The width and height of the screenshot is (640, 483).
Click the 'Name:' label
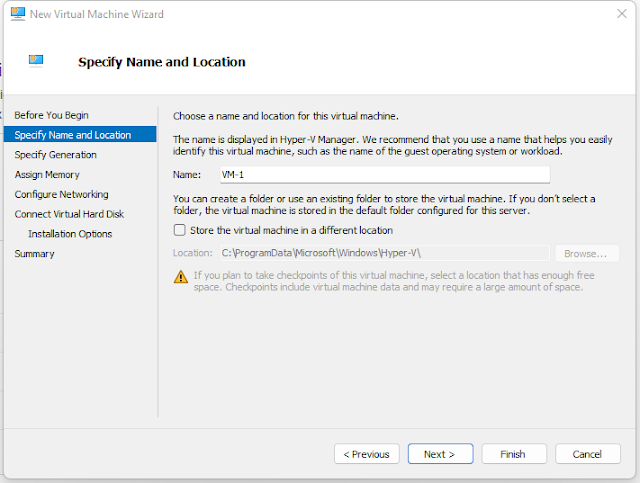pyautogui.click(x=187, y=175)
